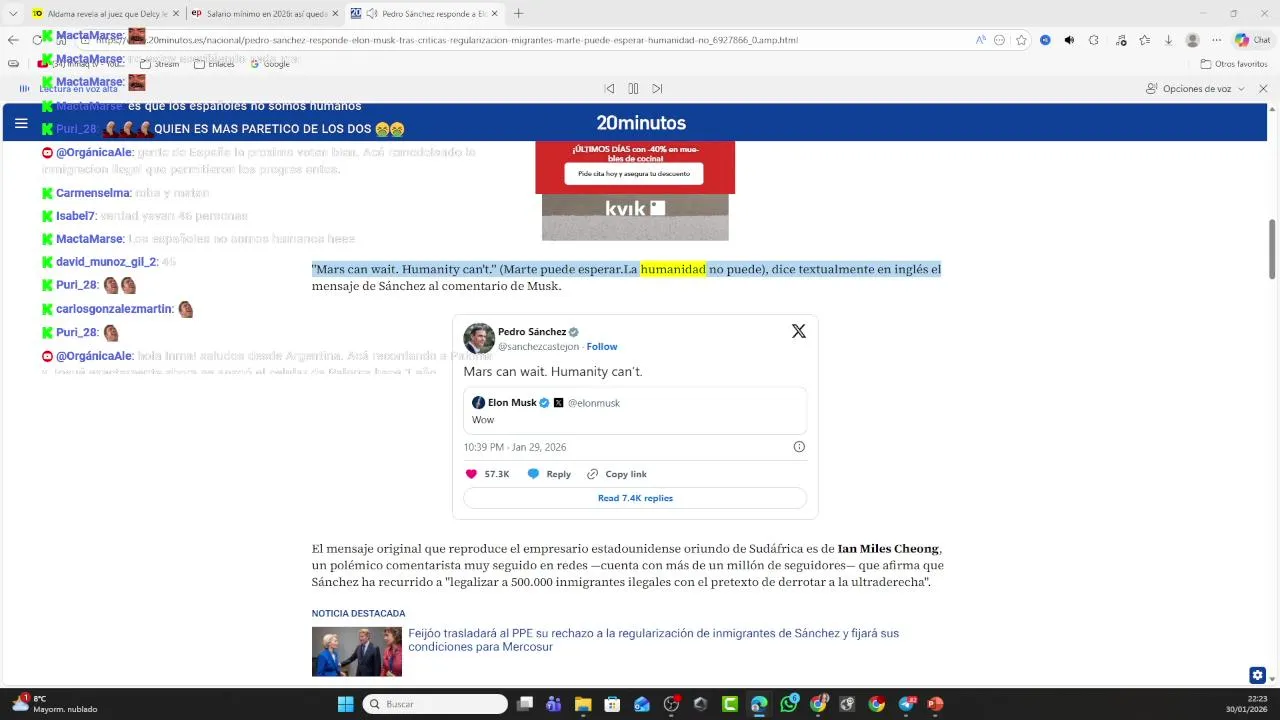Viewport: 1280px width, 720px height.
Task: Open the Stream bookmarks folder
Action: (160, 64)
